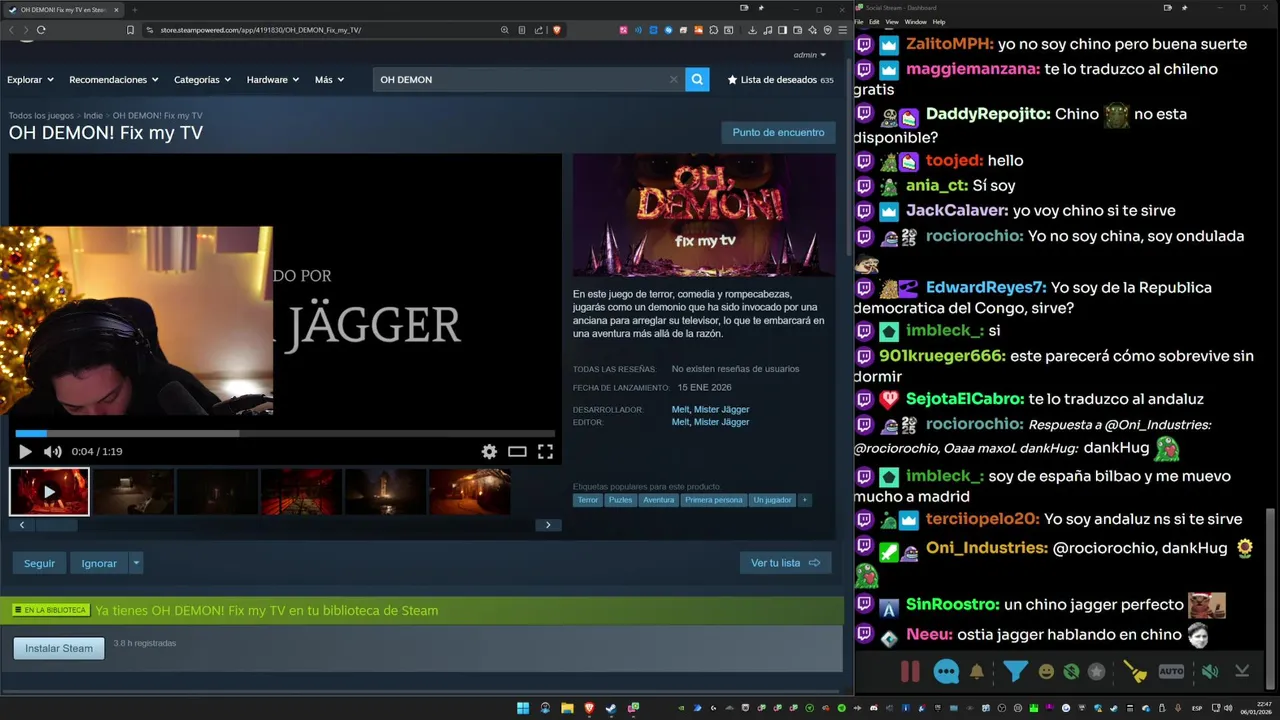This screenshot has width=1280, height=720.
Task: Clear chat with the yellow broom
Action: [x=1135, y=672]
